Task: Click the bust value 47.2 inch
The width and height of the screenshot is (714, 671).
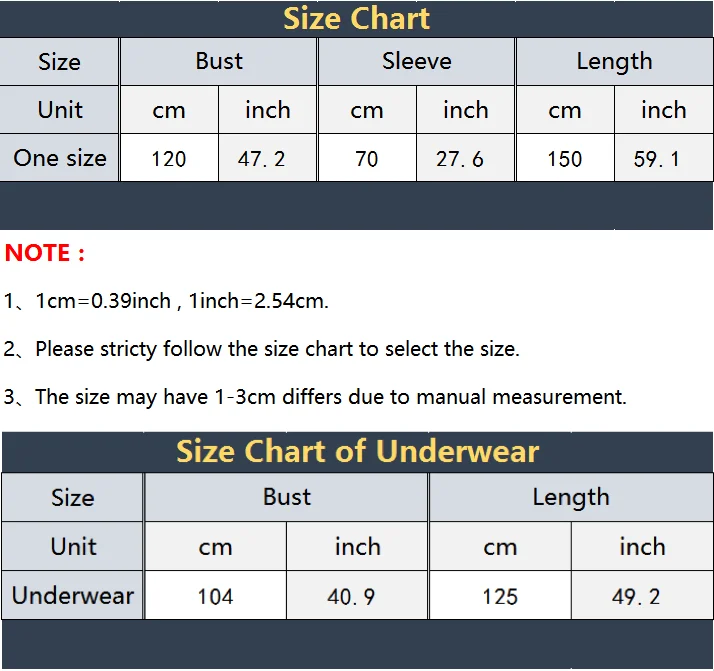Action: pyautogui.click(x=267, y=158)
